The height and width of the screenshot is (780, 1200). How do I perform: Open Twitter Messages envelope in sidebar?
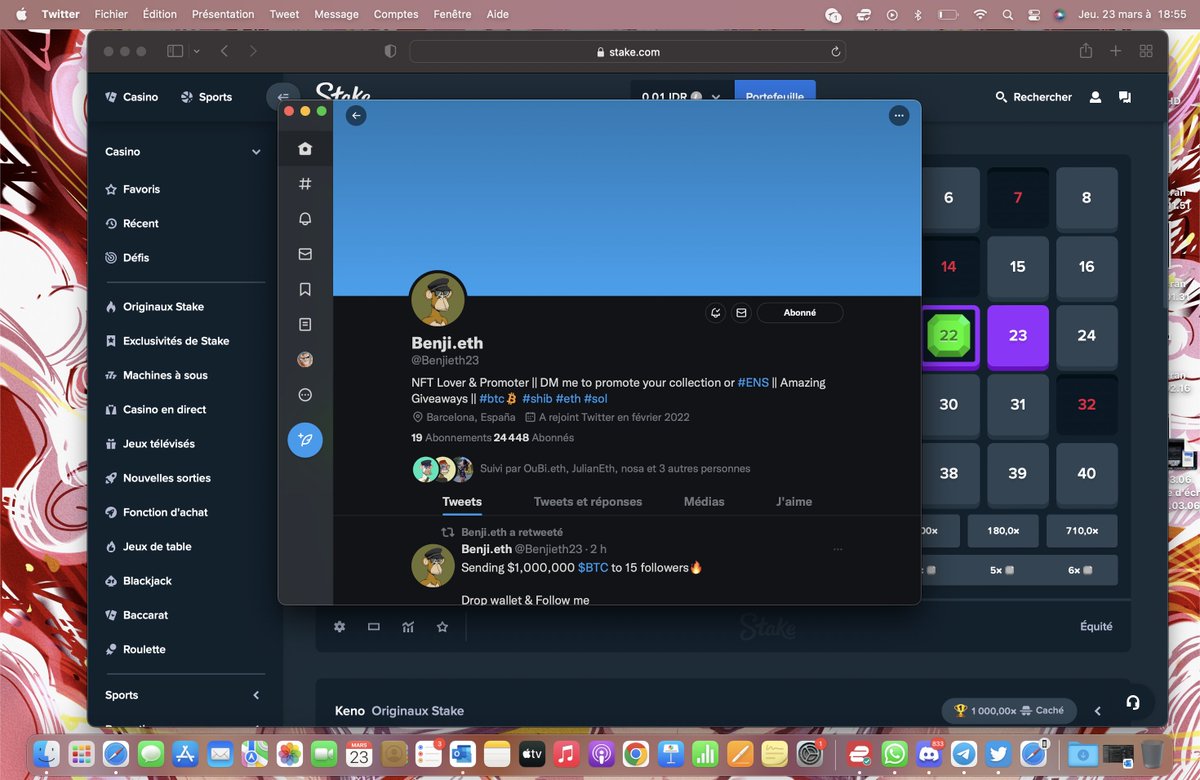tap(305, 254)
